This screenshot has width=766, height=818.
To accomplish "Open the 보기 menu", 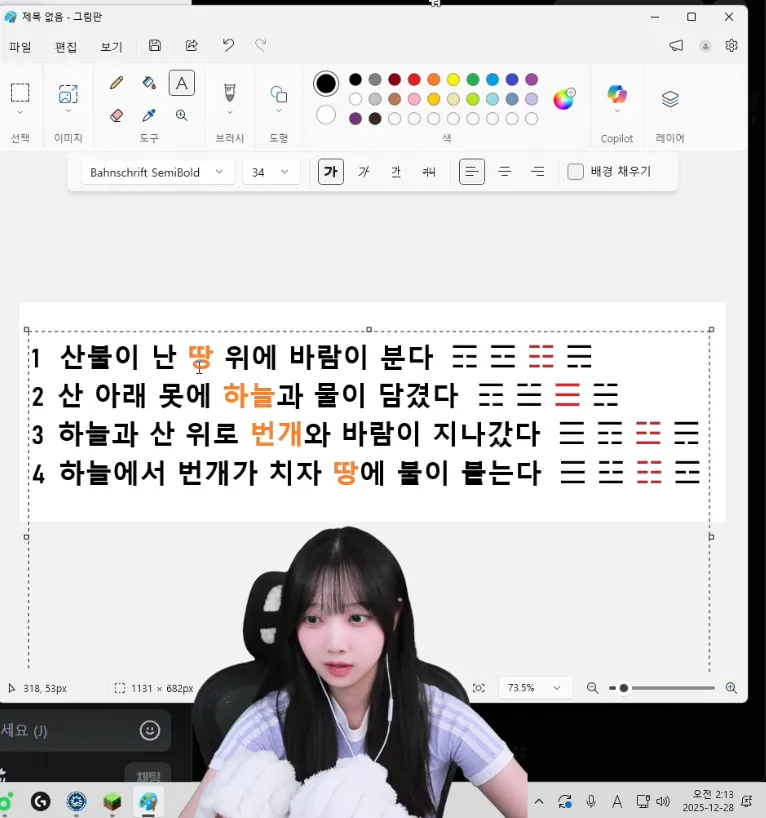I will 111,46.
